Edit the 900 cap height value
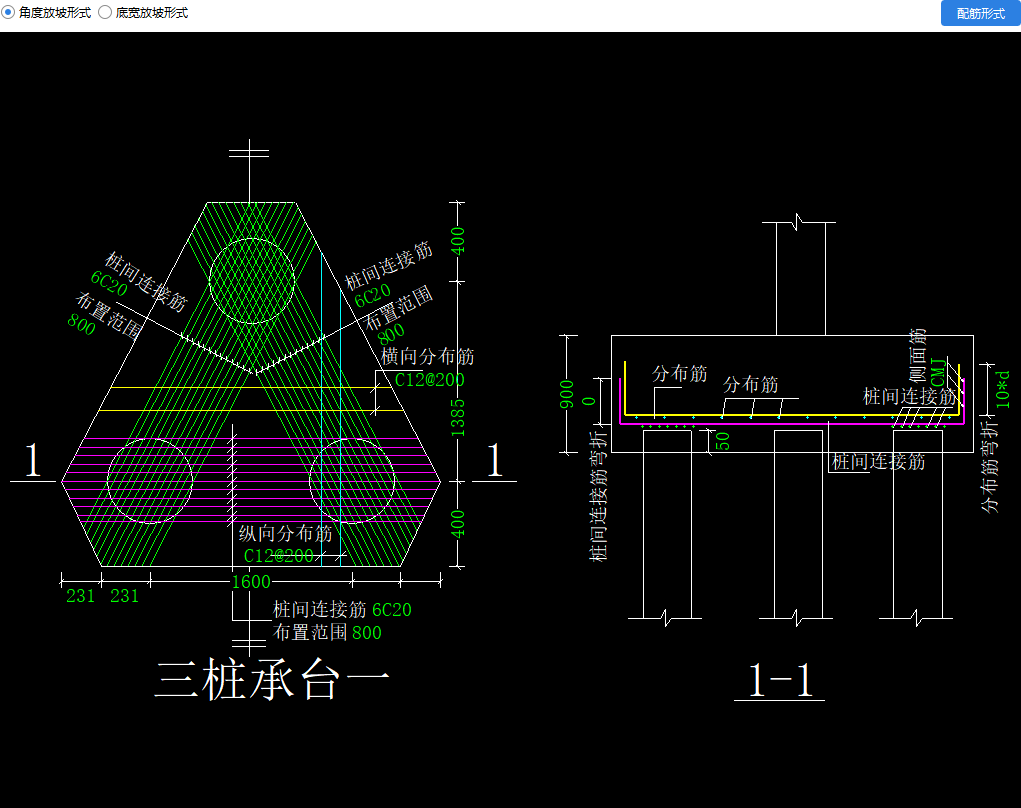 tap(568, 394)
